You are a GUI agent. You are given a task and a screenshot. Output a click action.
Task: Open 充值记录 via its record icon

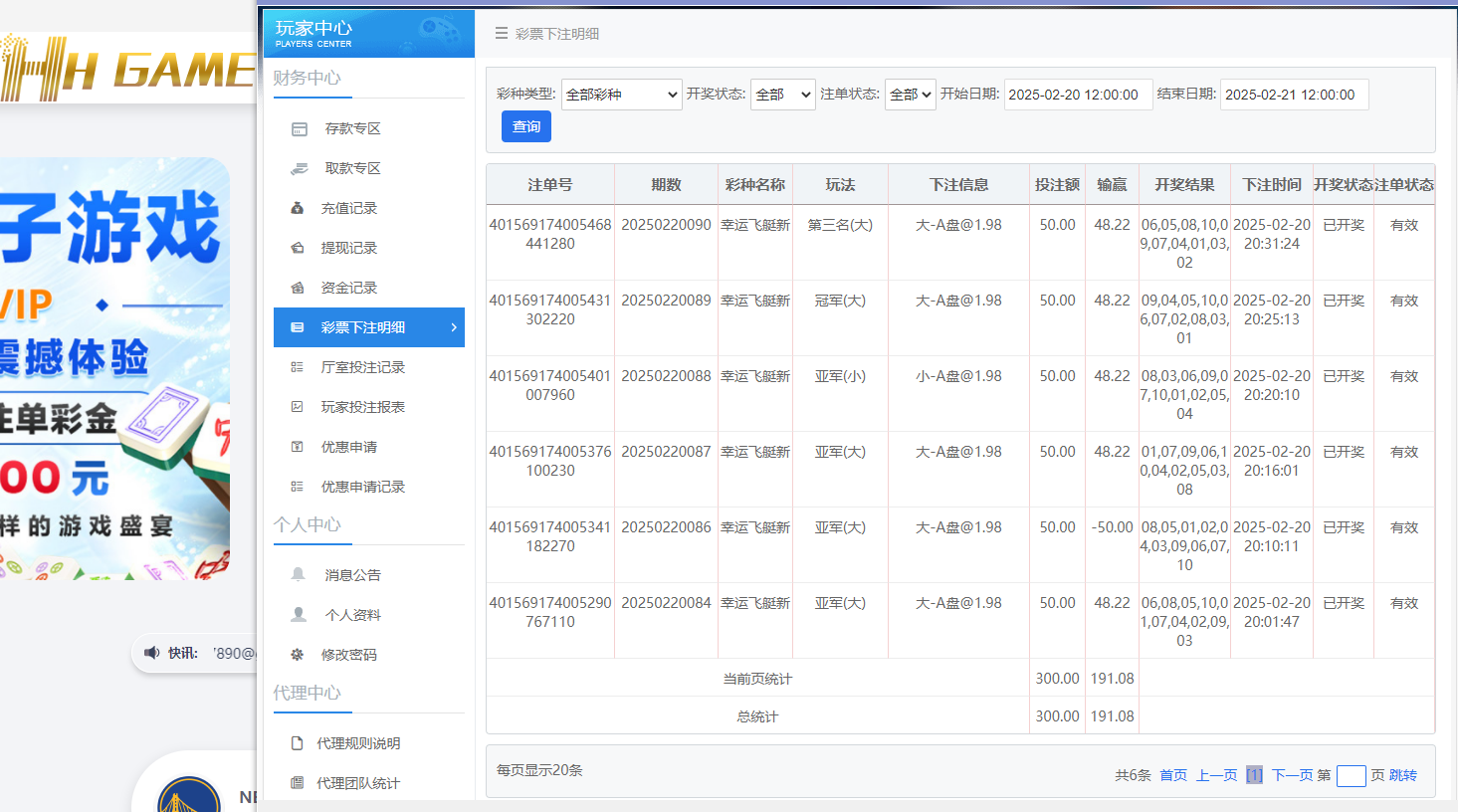pos(300,207)
